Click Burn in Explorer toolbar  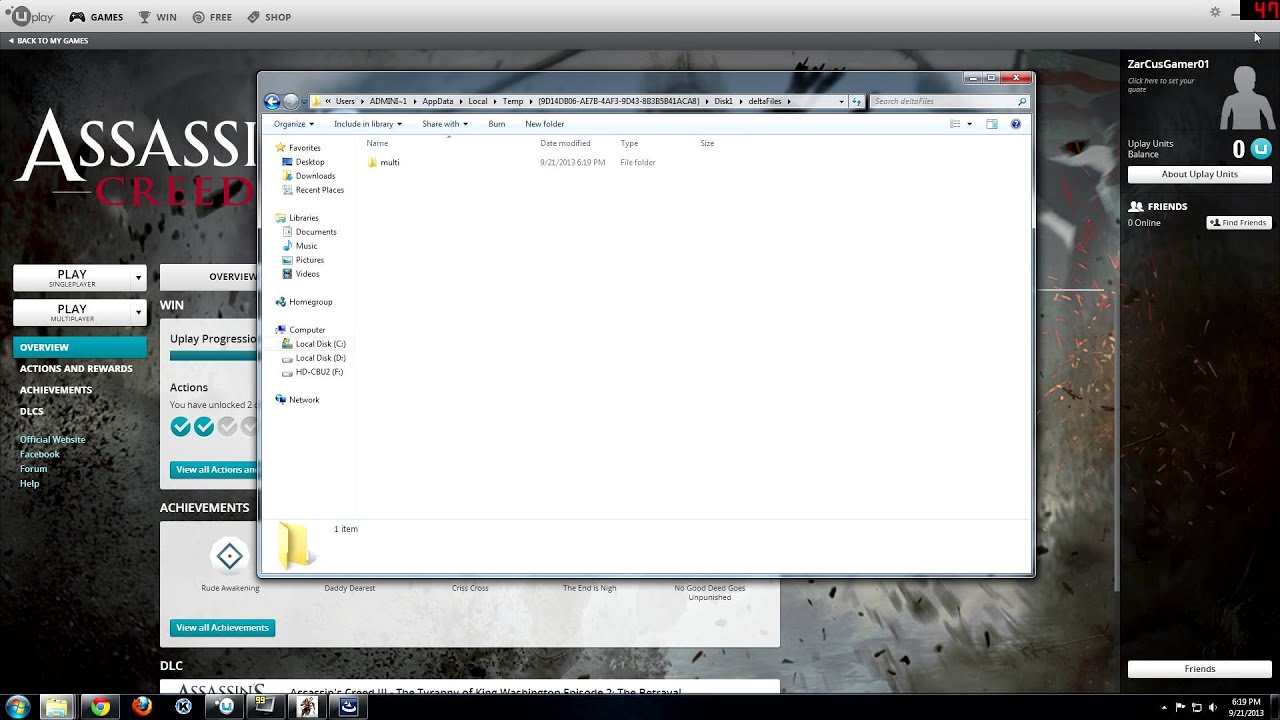pyautogui.click(x=497, y=124)
